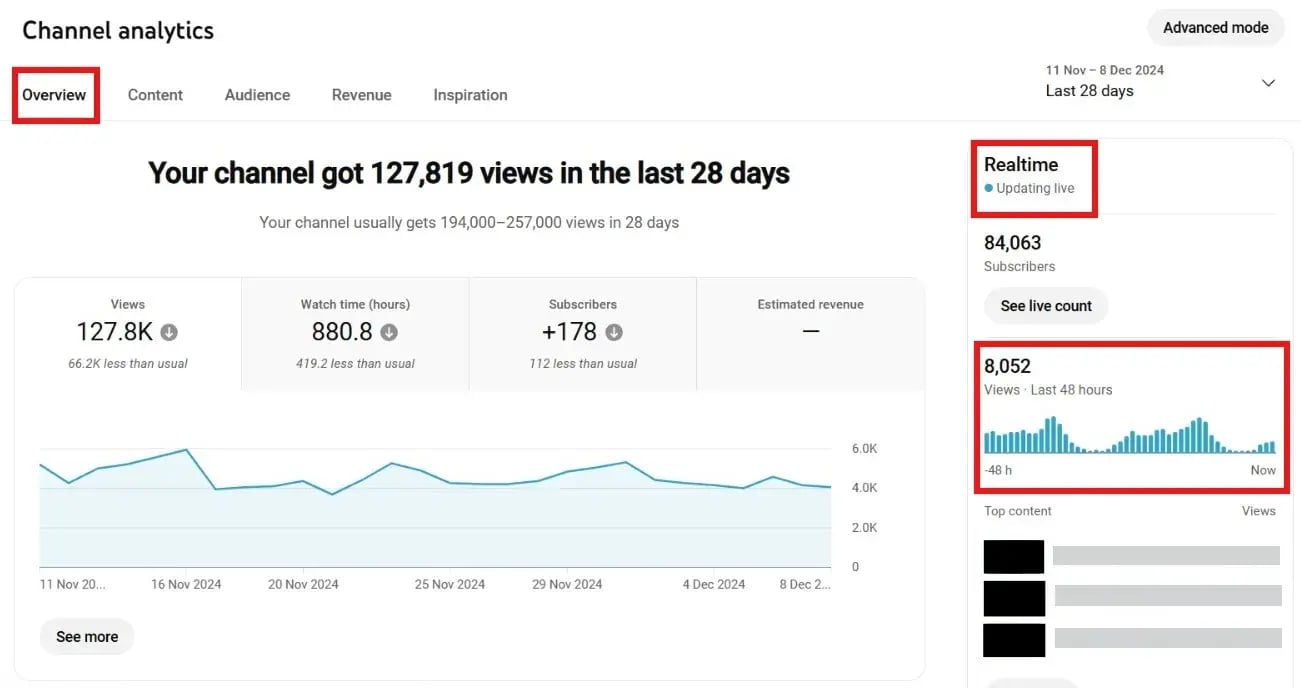This screenshot has height=688, width=1301.
Task: Select the Views metric card
Action: pyautogui.click(x=128, y=333)
